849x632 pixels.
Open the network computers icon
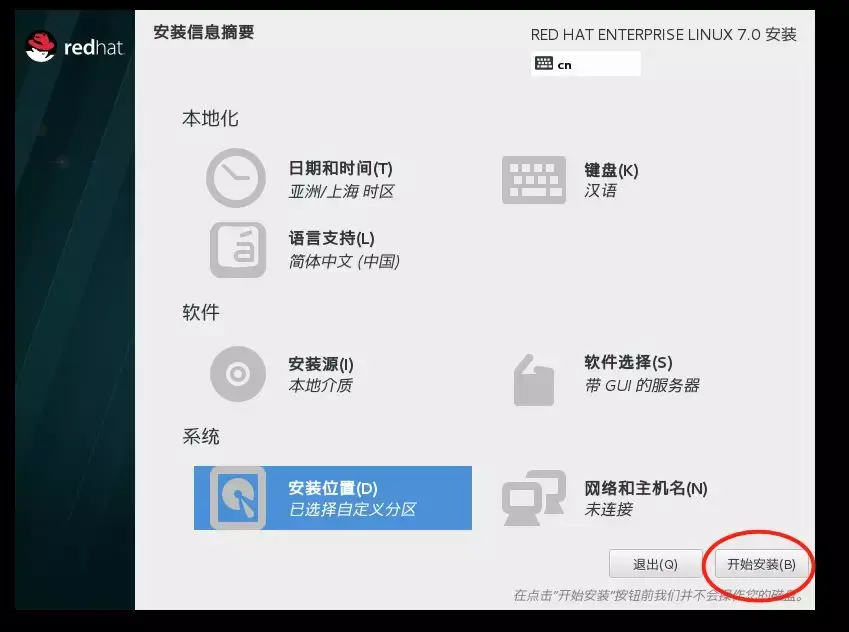click(534, 498)
